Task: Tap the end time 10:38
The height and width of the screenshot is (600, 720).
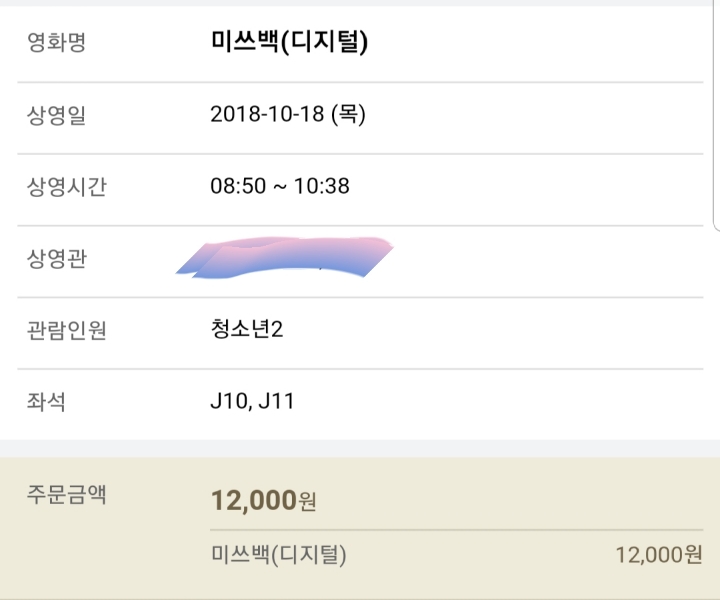Action: pyautogui.click(x=321, y=186)
